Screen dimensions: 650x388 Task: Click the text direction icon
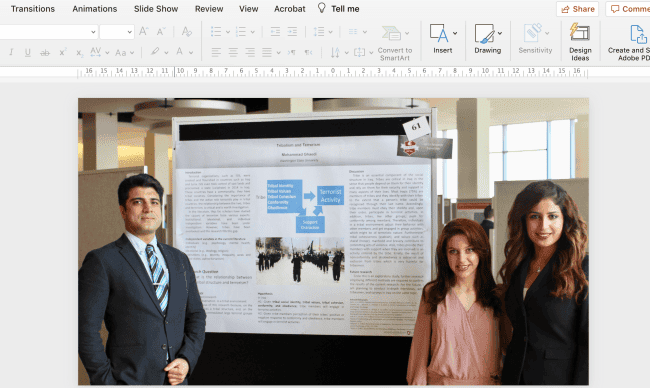pos(335,52)
